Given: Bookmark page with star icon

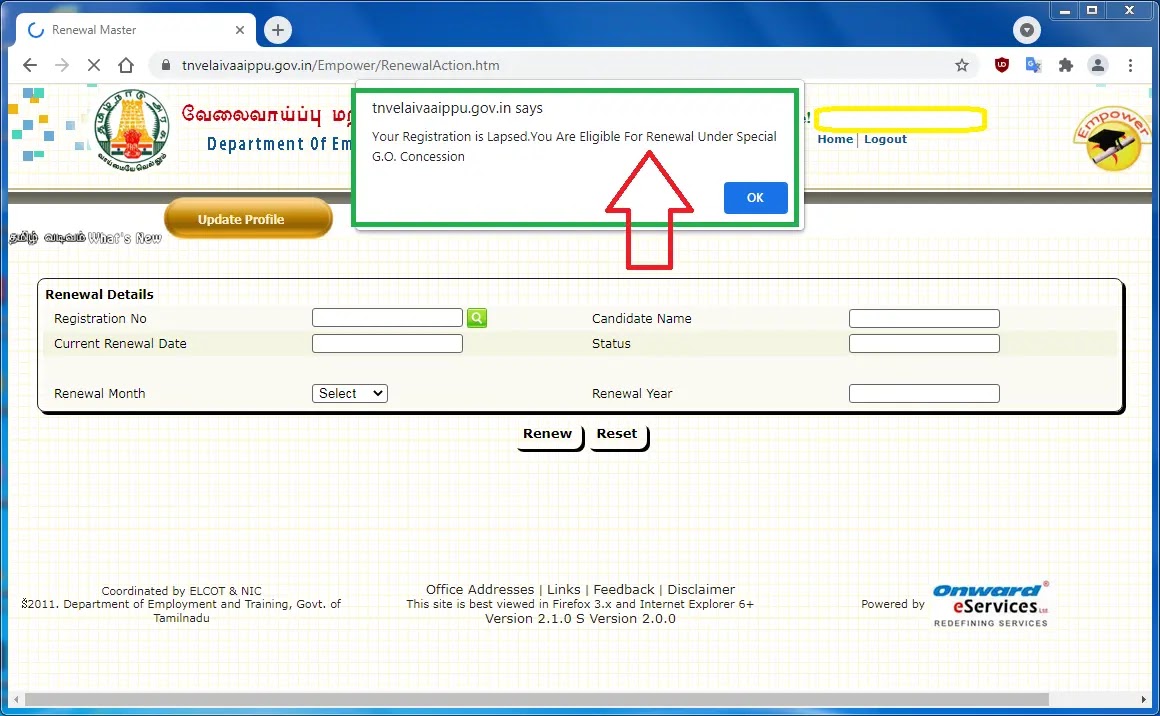Looking at the screenshot, I should point(962,65).
